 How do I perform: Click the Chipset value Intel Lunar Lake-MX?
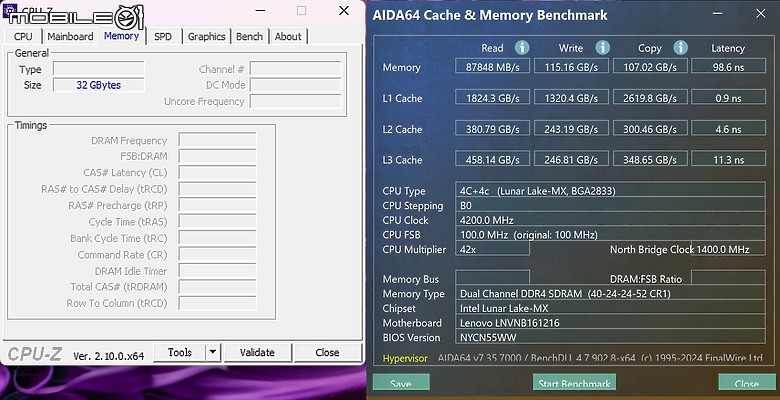[610, 308]
